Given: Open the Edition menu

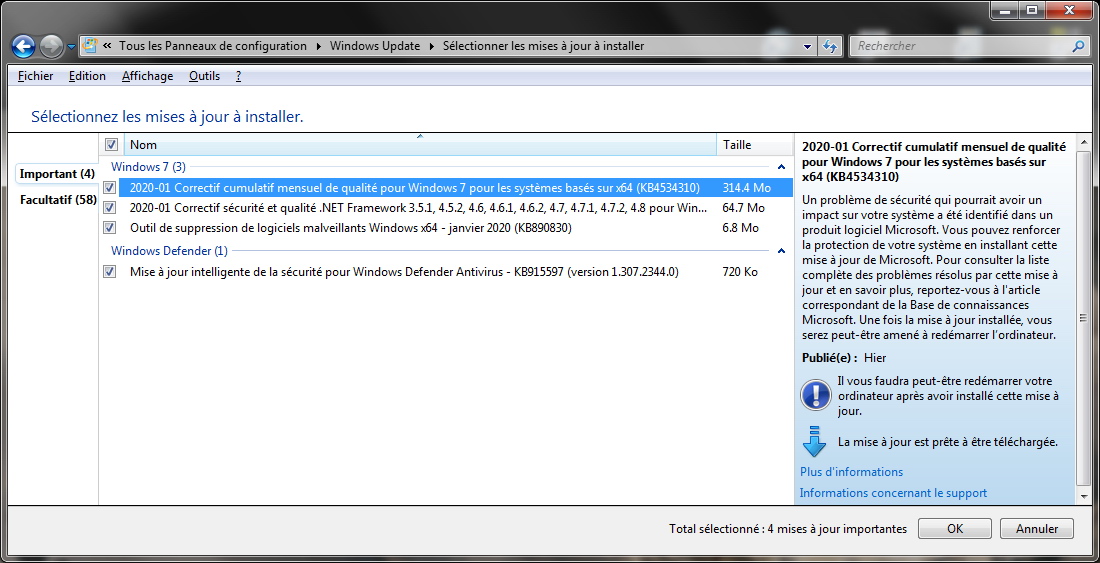Looking at the screenshot, I should click(x=87, y=76).
